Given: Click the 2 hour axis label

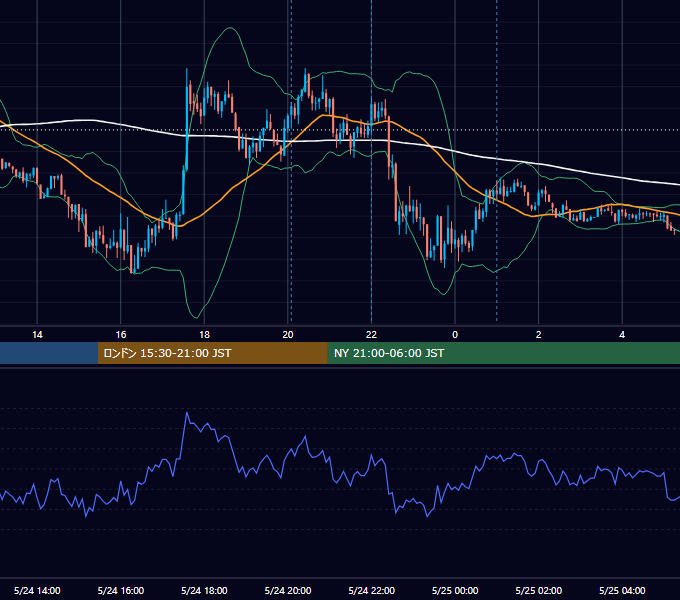Looking at the screenshot, I should [539, 335].
